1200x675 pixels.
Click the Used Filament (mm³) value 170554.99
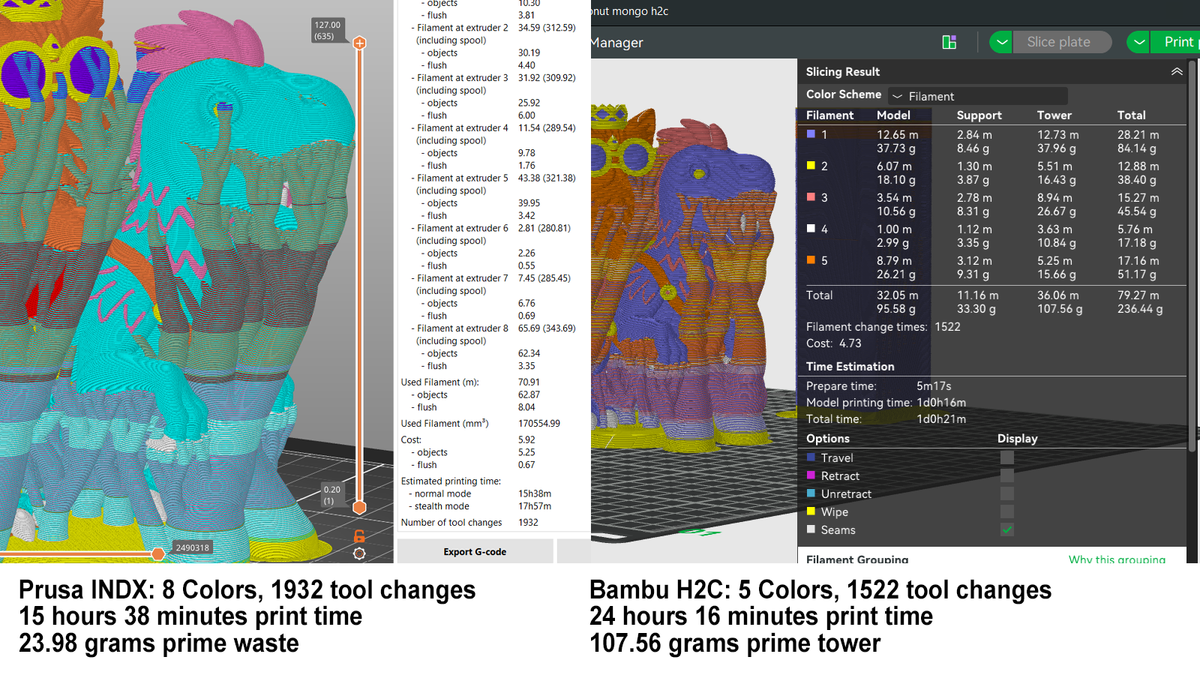(x=539, y=424)
